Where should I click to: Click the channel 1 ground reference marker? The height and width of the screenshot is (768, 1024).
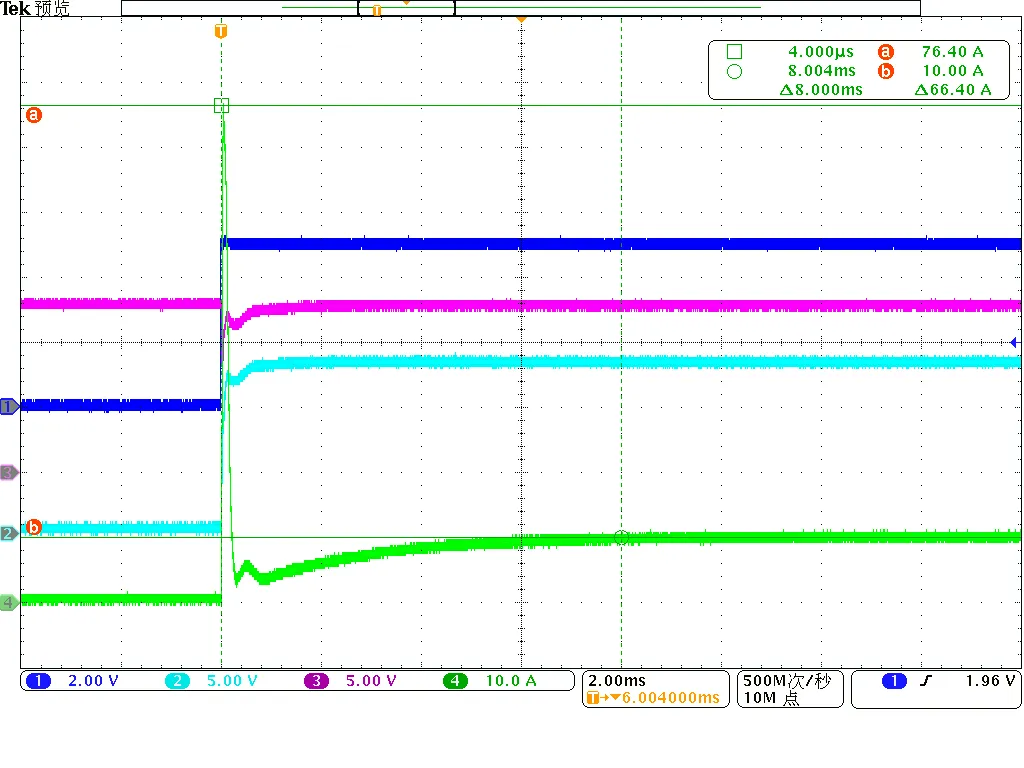(9, 407)
